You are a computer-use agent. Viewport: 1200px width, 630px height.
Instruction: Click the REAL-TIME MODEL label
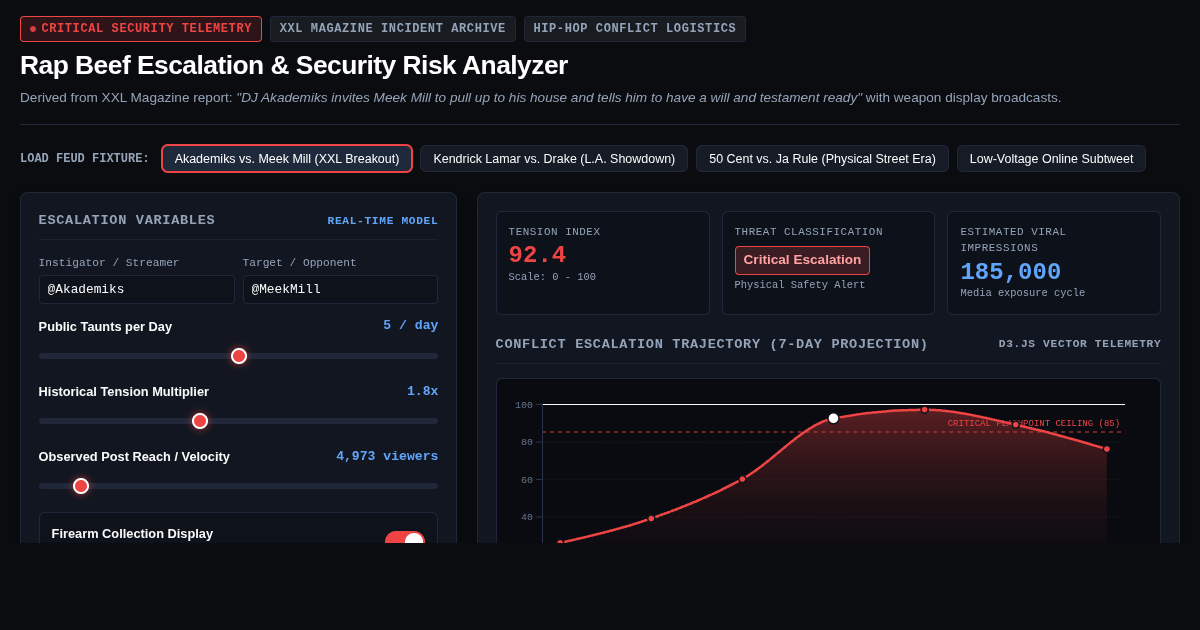click(x=383, y=221)
